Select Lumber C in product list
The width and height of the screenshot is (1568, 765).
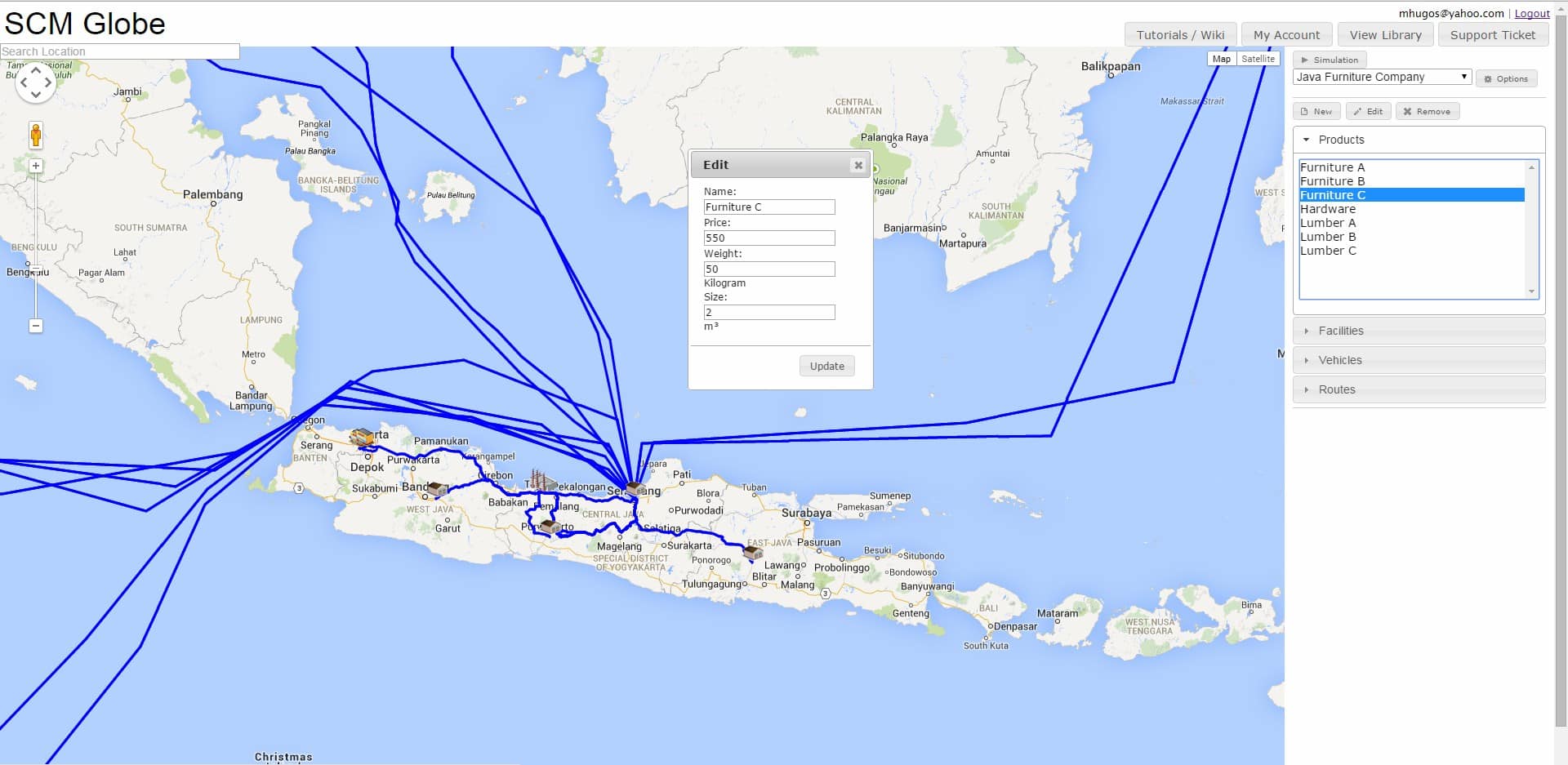(x=1412, y=251)
